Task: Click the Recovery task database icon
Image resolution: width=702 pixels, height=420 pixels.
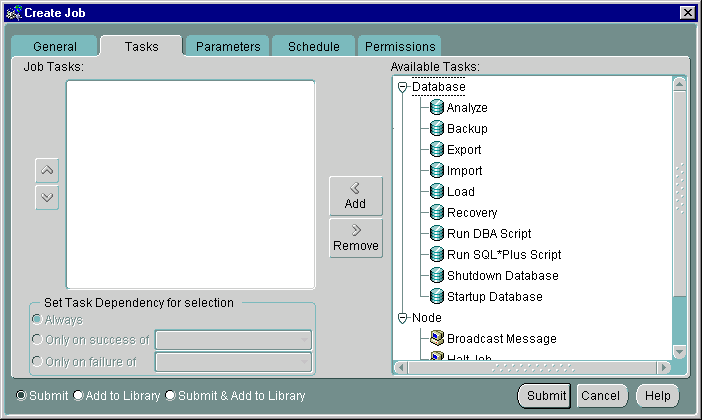Action: [x=437, y=213]
